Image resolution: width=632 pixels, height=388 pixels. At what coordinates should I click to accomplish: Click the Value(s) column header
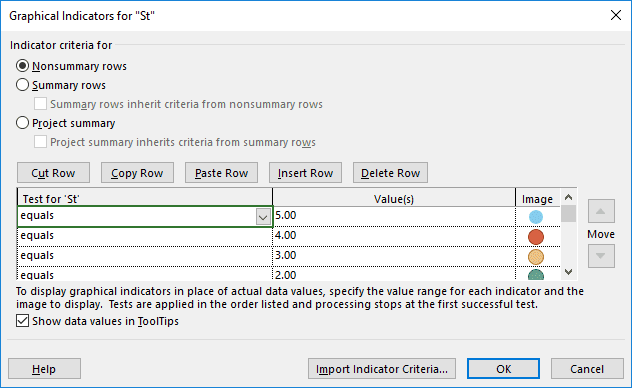coord(394,198)
